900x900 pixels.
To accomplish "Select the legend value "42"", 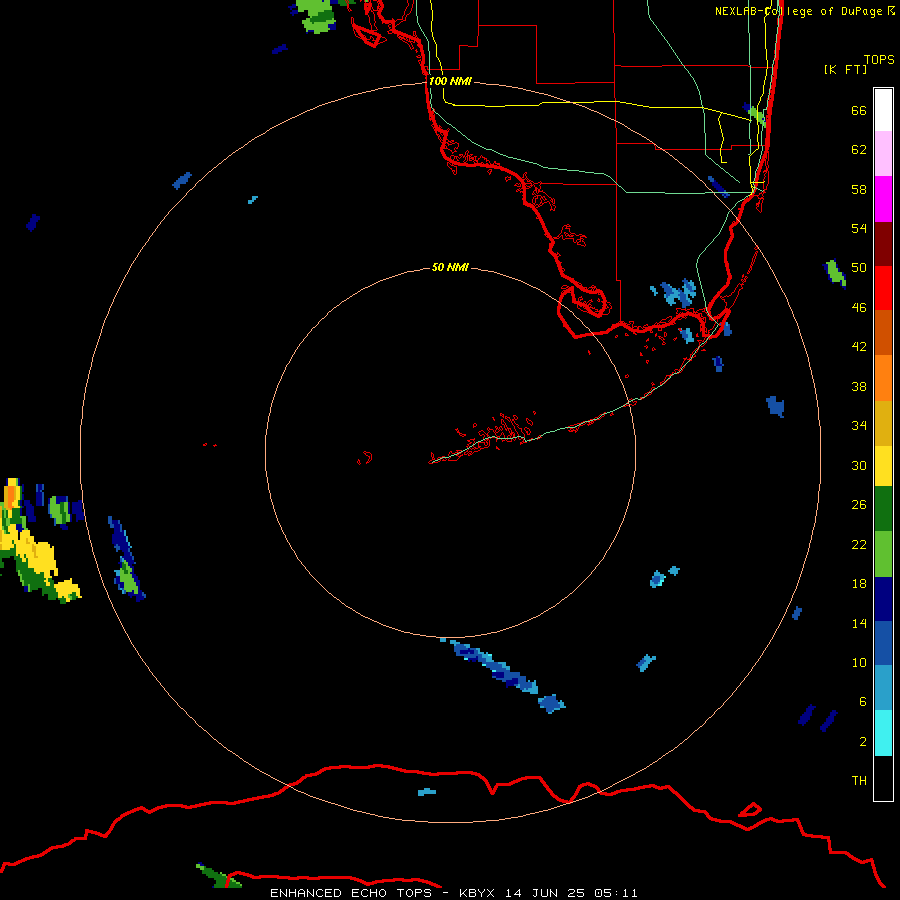I will 859,347.
